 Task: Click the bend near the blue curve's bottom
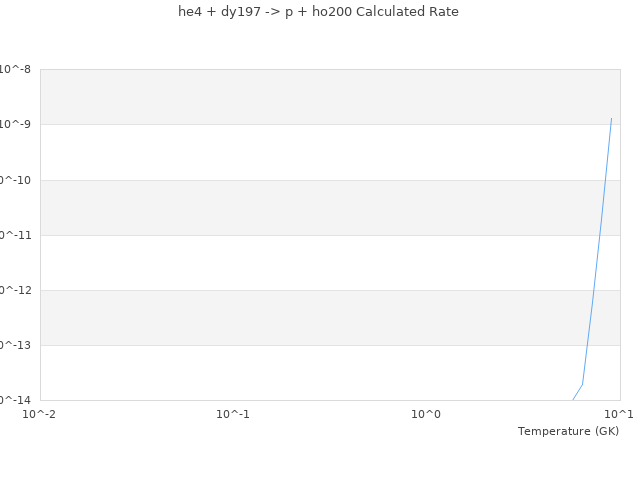click(582, 384)
